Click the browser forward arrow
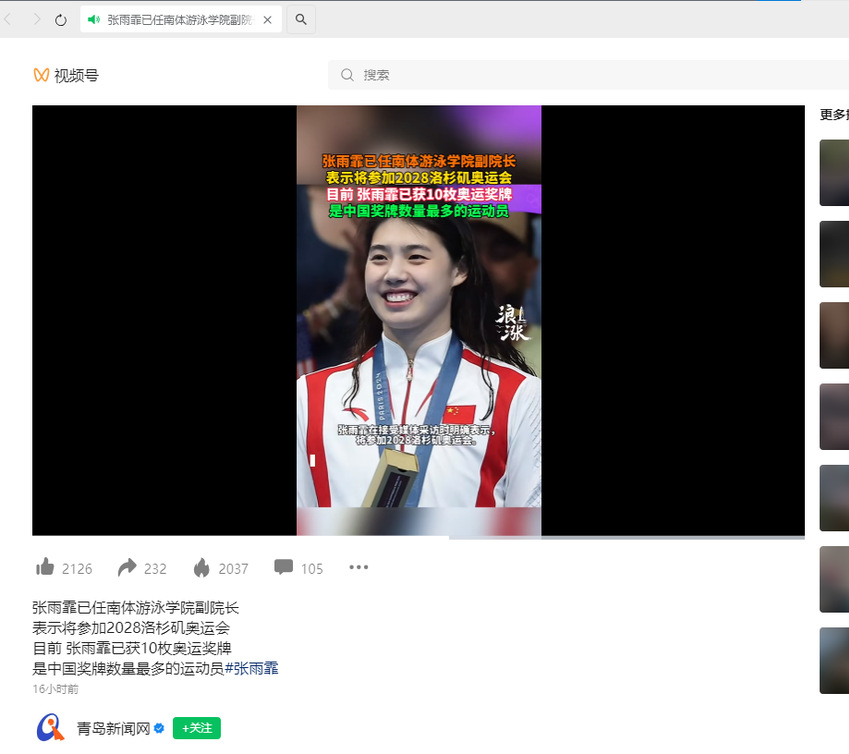 (x=36, y=20)
